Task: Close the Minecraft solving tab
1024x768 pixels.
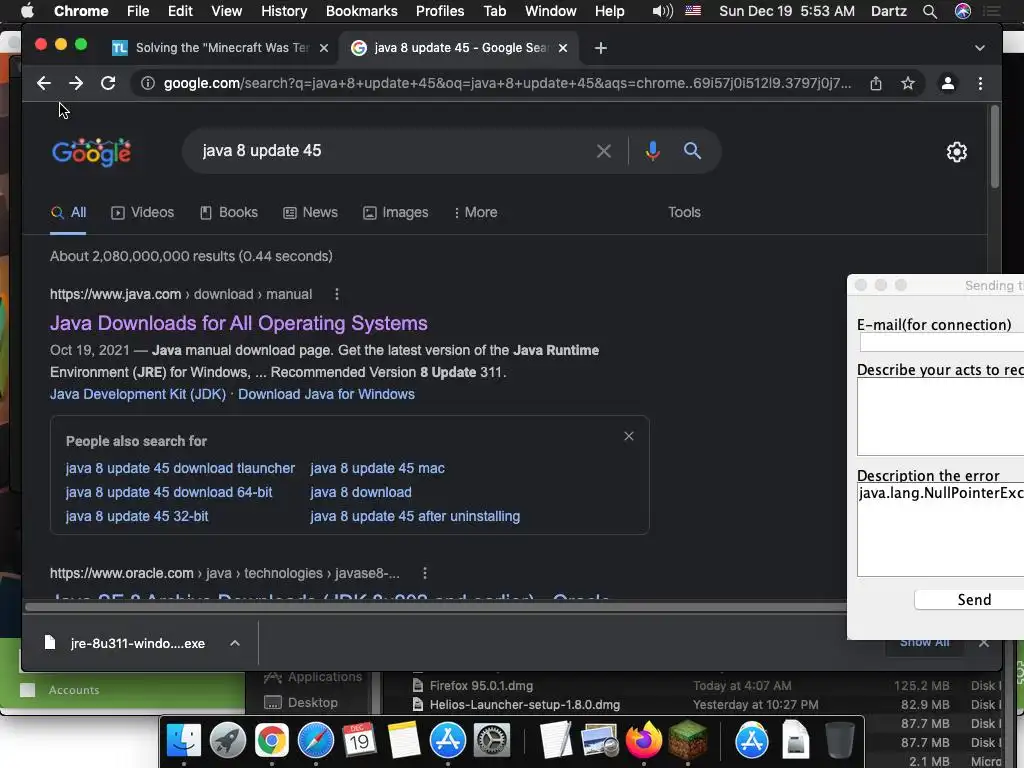Action: [323, 48]
